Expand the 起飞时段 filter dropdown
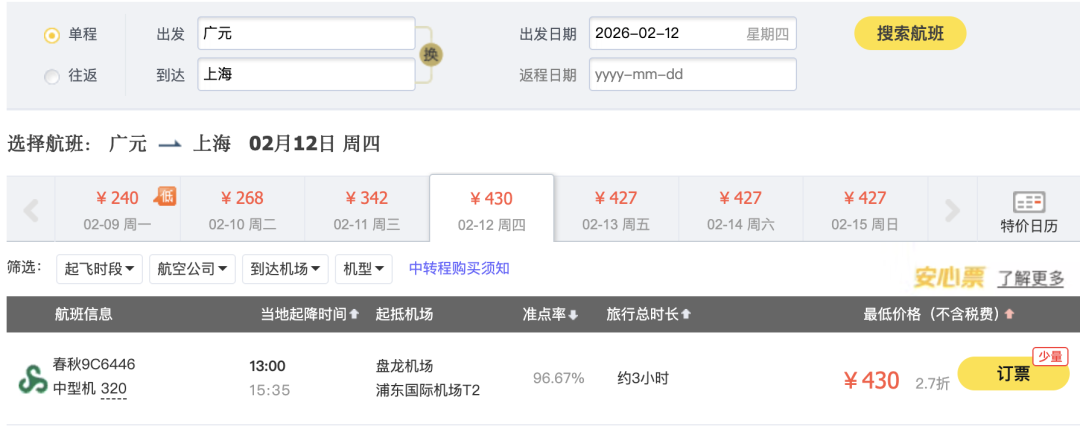The width and height of the screenshot is (1080, 426). 99,269
